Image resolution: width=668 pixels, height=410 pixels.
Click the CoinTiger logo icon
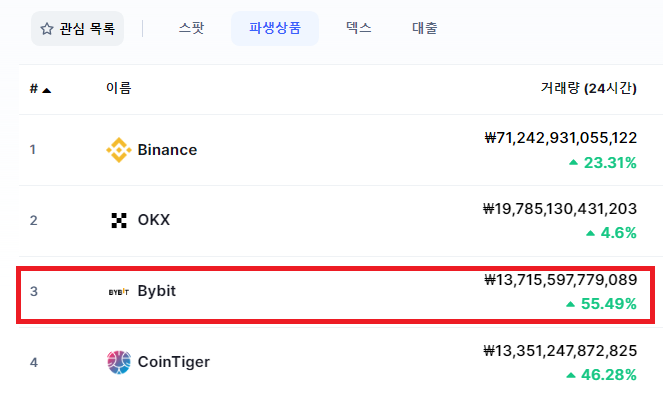click(x=118, y=362)
